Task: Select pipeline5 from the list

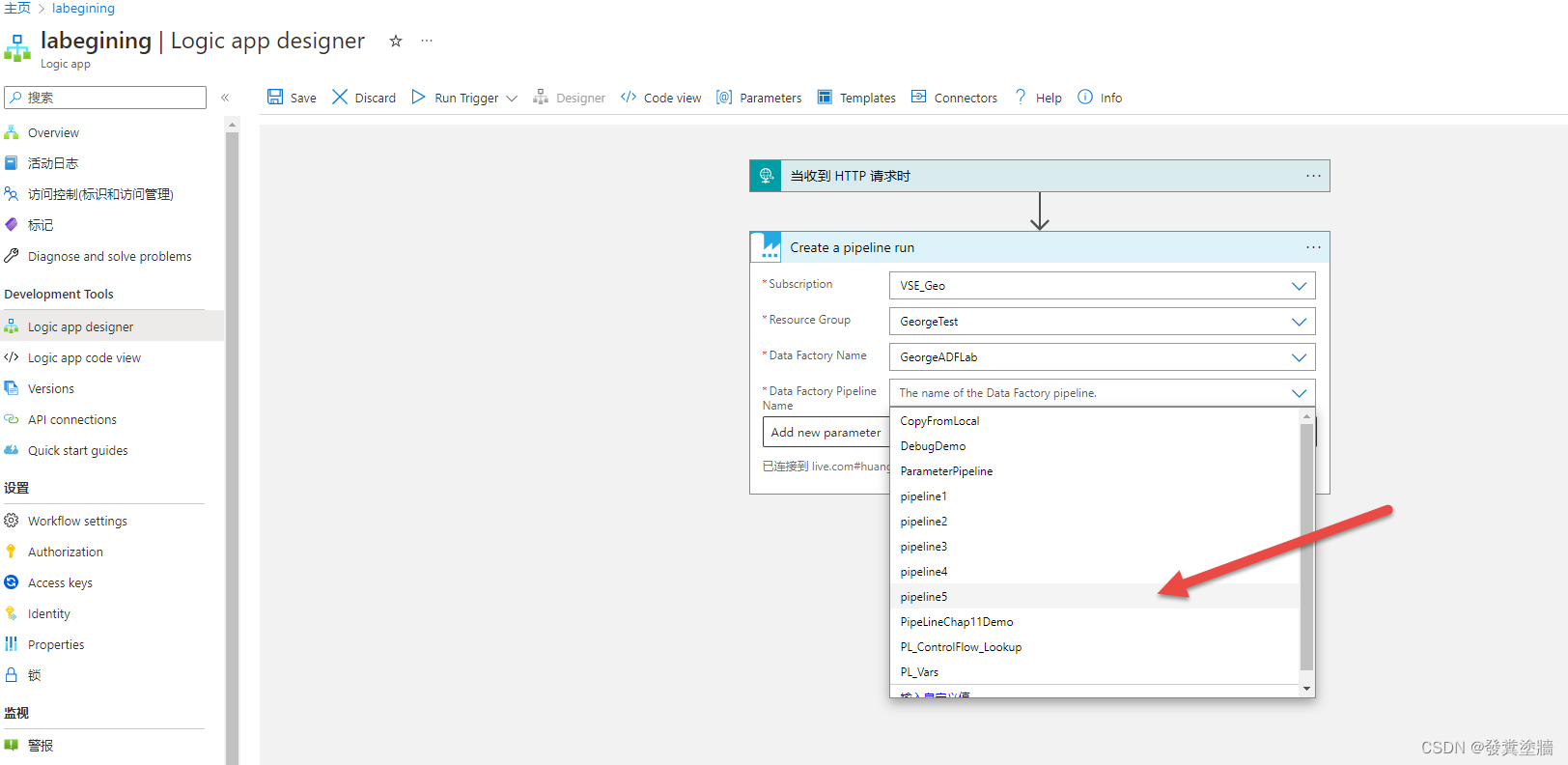Action: (x=1095, y=597)
